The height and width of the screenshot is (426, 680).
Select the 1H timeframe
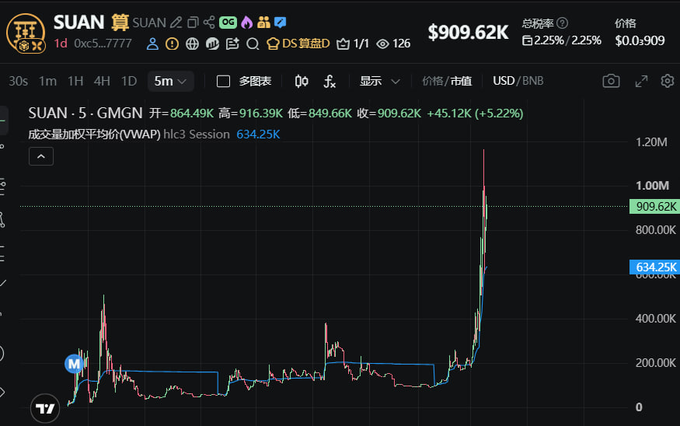click(75, 81)
